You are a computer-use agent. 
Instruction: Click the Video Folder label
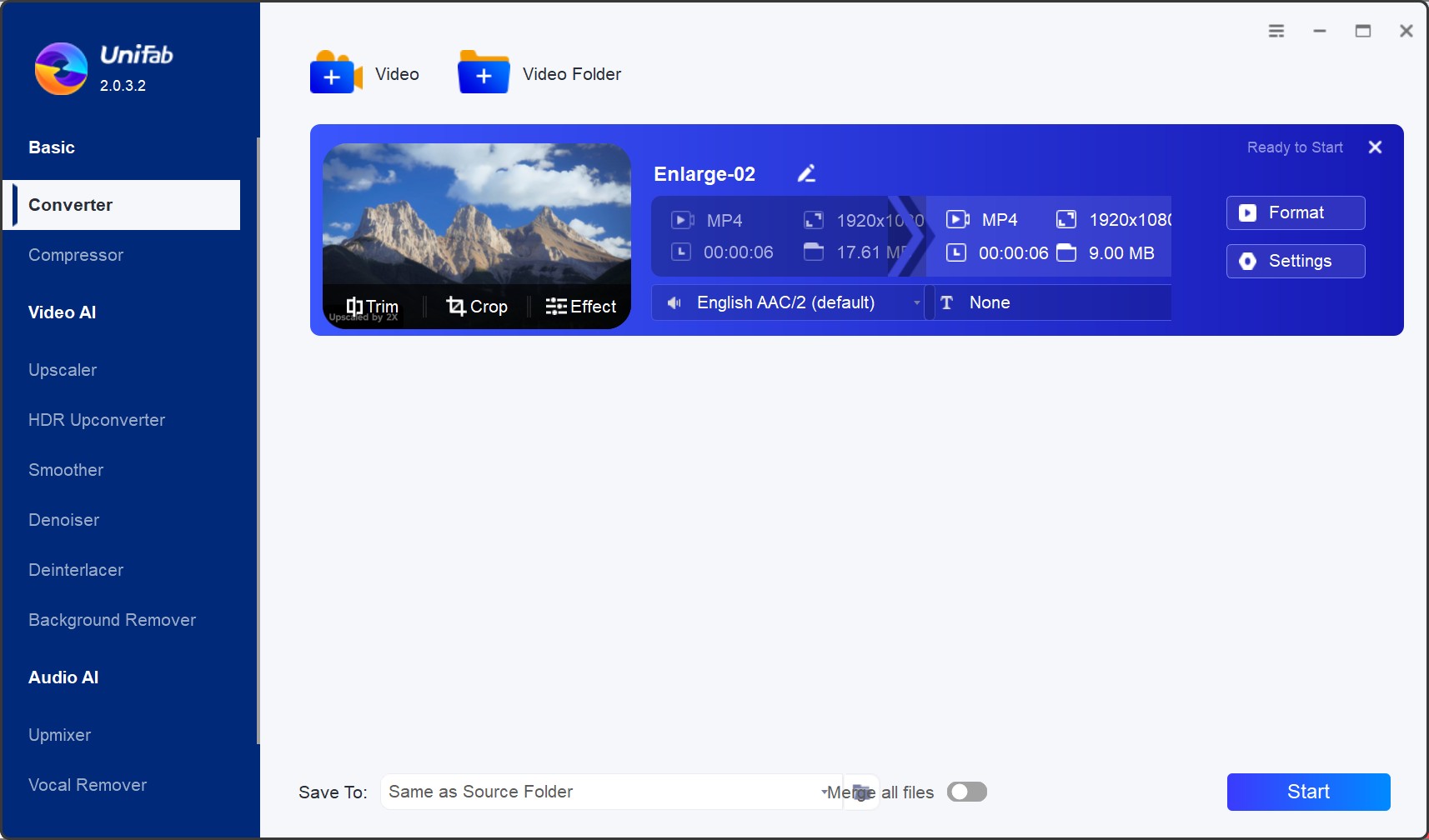[572, 74]
